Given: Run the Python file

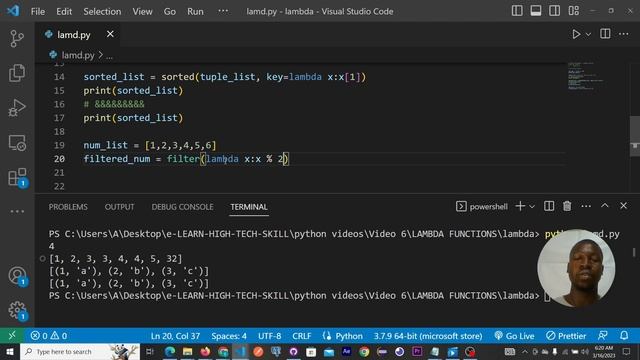Looking at the screenshot, I should tap(576, 34).
